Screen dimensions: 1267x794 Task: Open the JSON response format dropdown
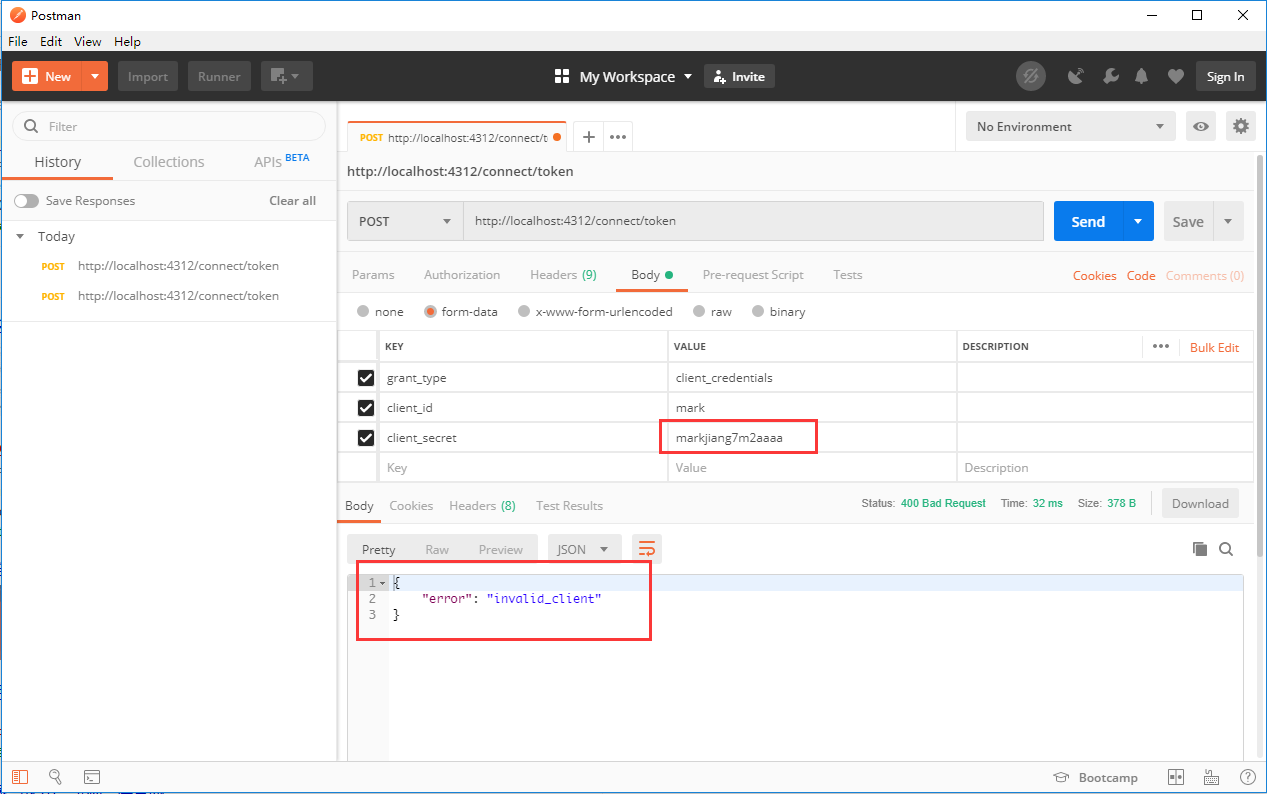(584, 549)
